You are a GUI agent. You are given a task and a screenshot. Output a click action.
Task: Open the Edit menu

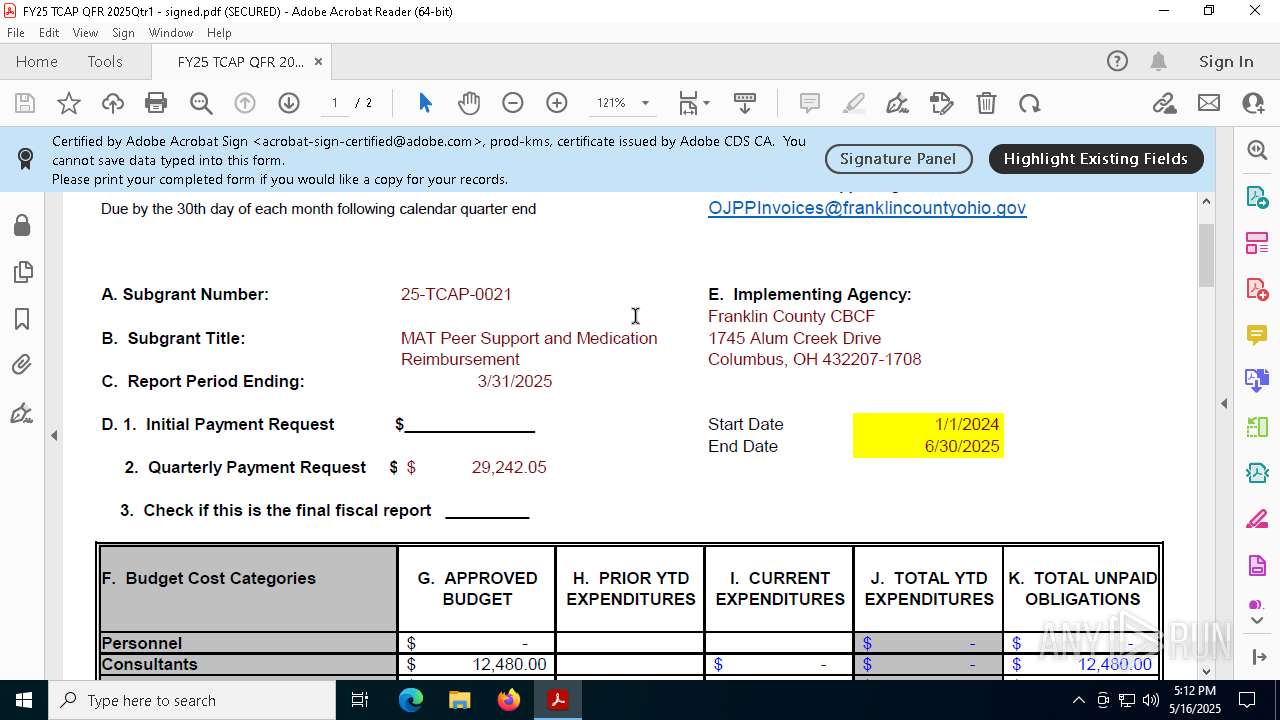point(49,33)
